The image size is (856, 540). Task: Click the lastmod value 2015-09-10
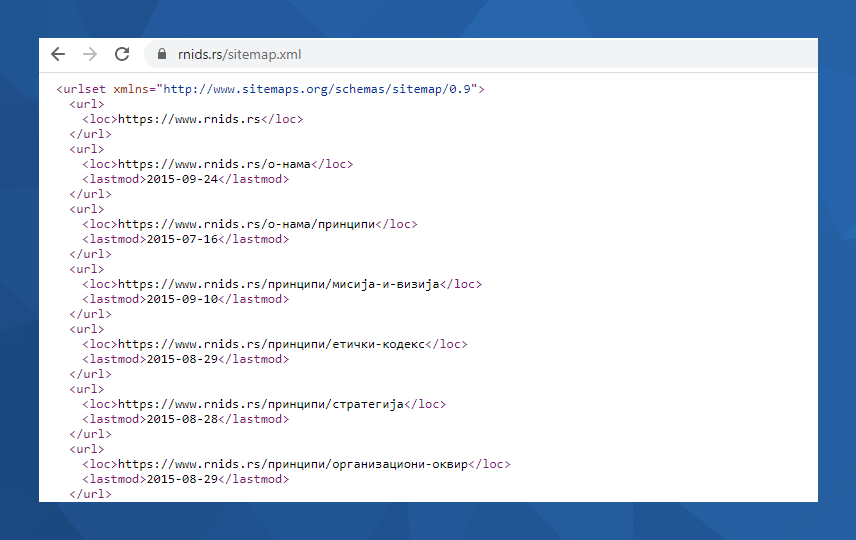[181, 299]
